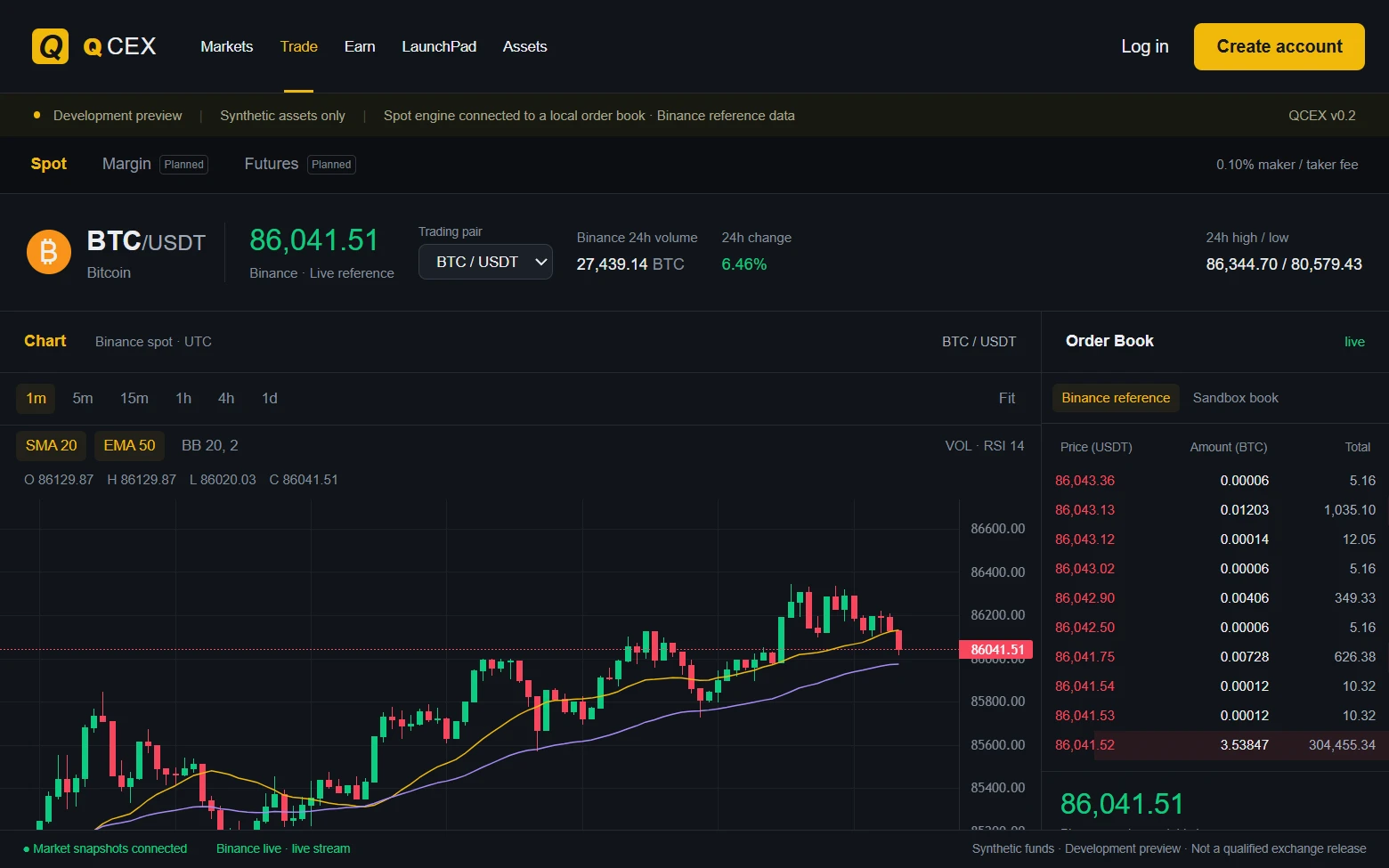The width and height of the screenshot is (1389, 868).
Task: Click ask price 86,042.50 row
Action: tap(1215, 628)
